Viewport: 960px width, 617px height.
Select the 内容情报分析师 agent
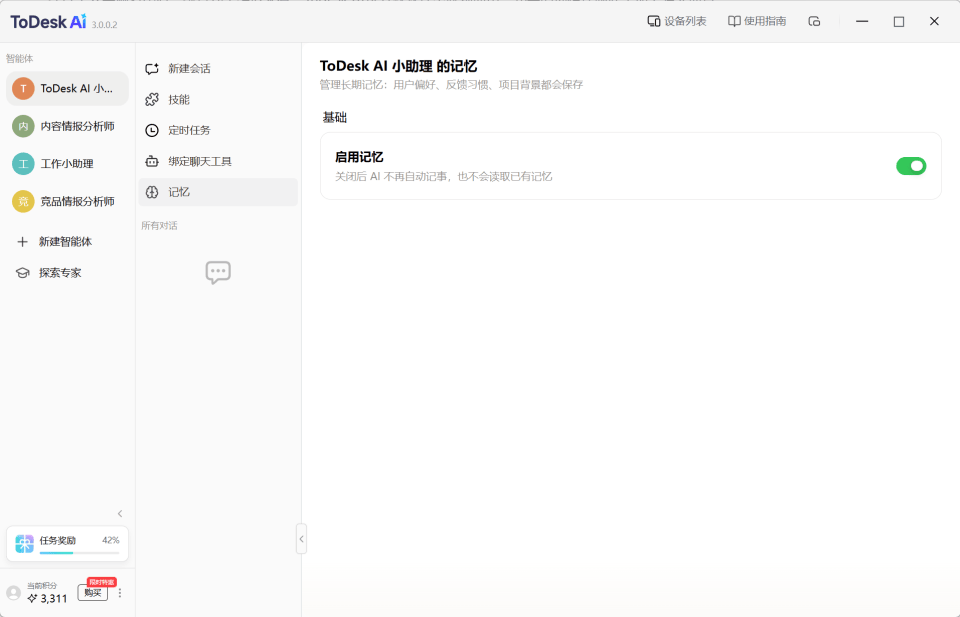click(67, 126)
